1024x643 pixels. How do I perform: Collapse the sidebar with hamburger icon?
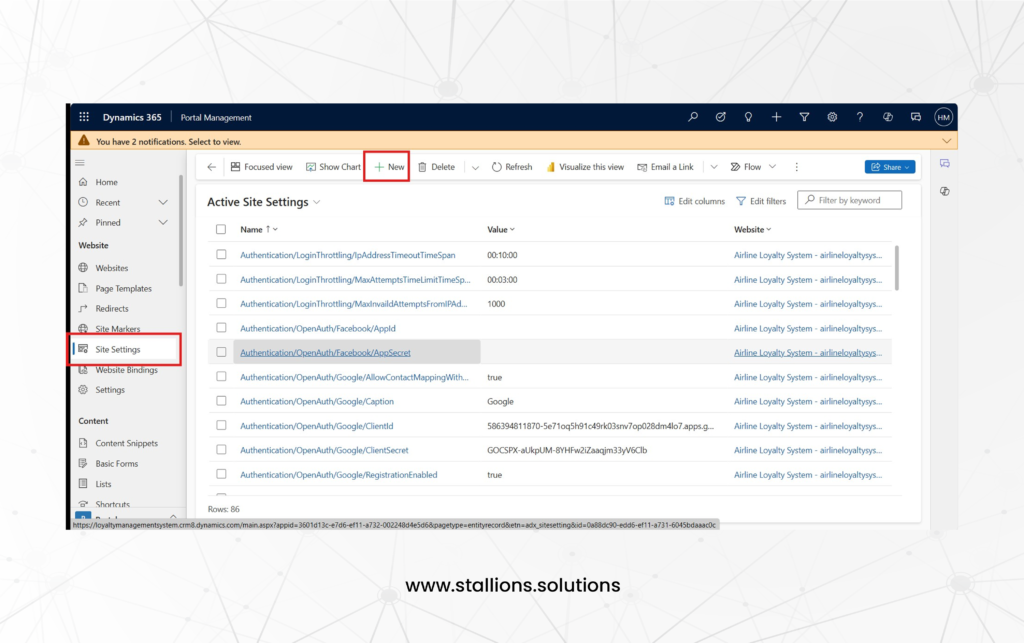coord(80,163)
